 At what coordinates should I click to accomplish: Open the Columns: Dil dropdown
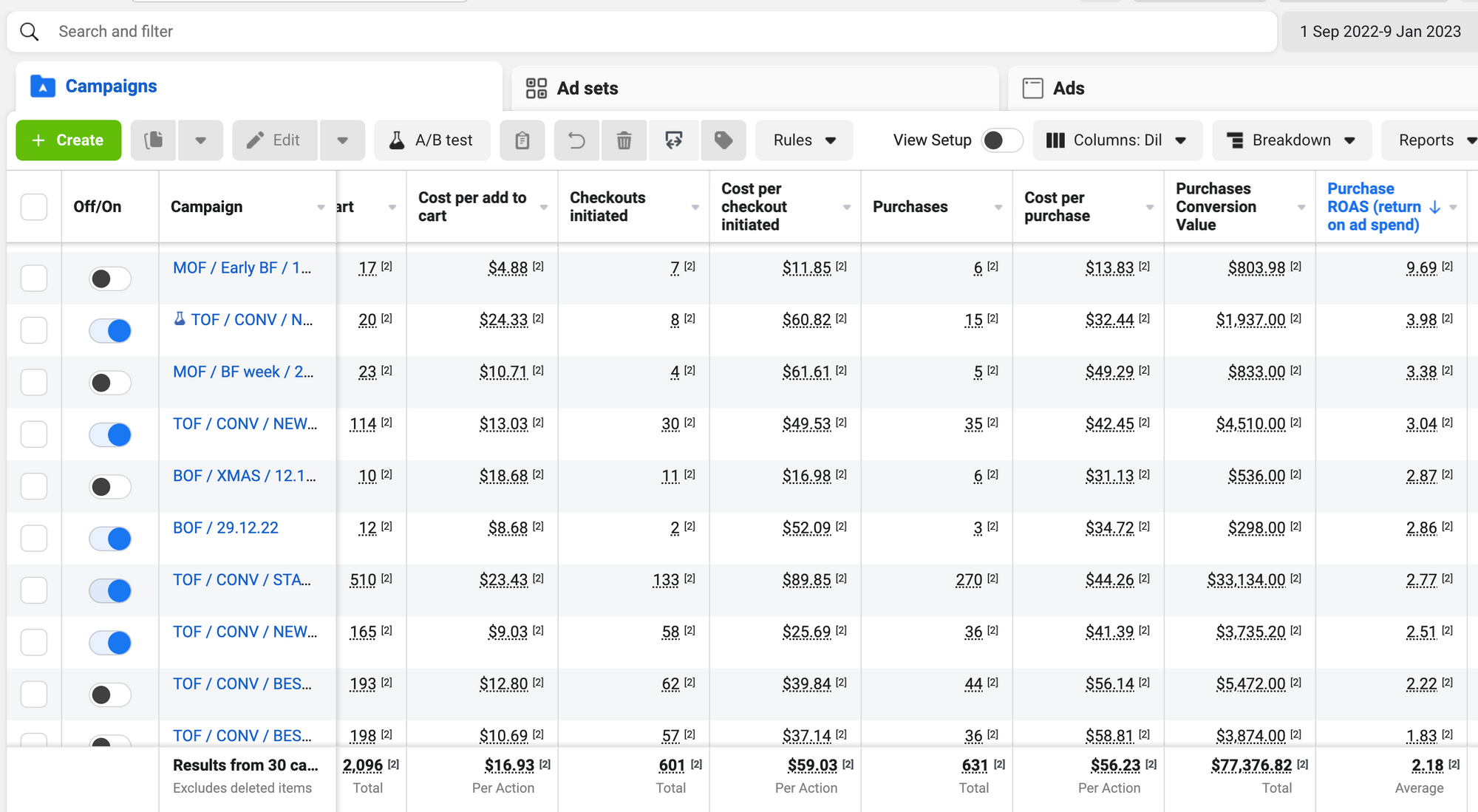[x=1117, y=140]
